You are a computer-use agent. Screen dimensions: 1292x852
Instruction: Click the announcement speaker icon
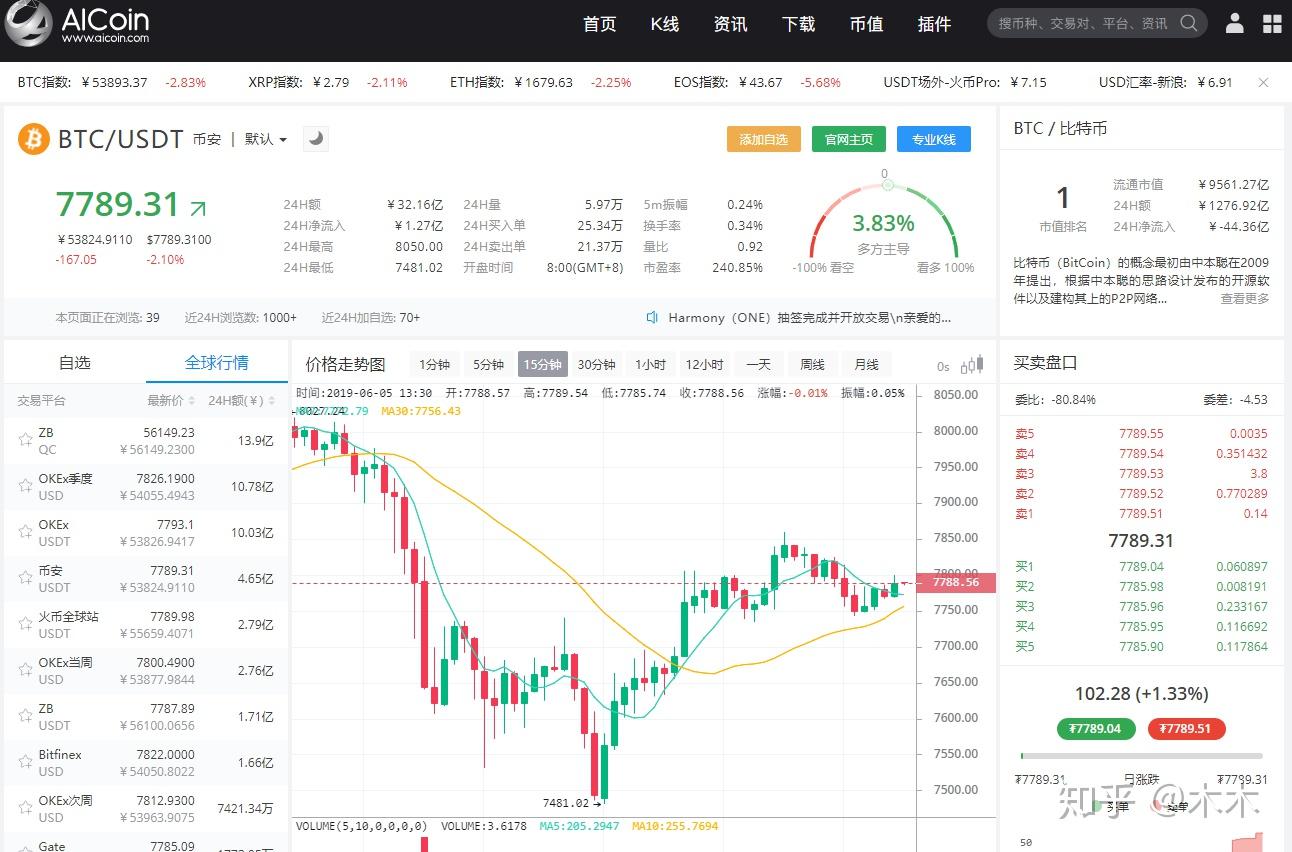(652, 317)
